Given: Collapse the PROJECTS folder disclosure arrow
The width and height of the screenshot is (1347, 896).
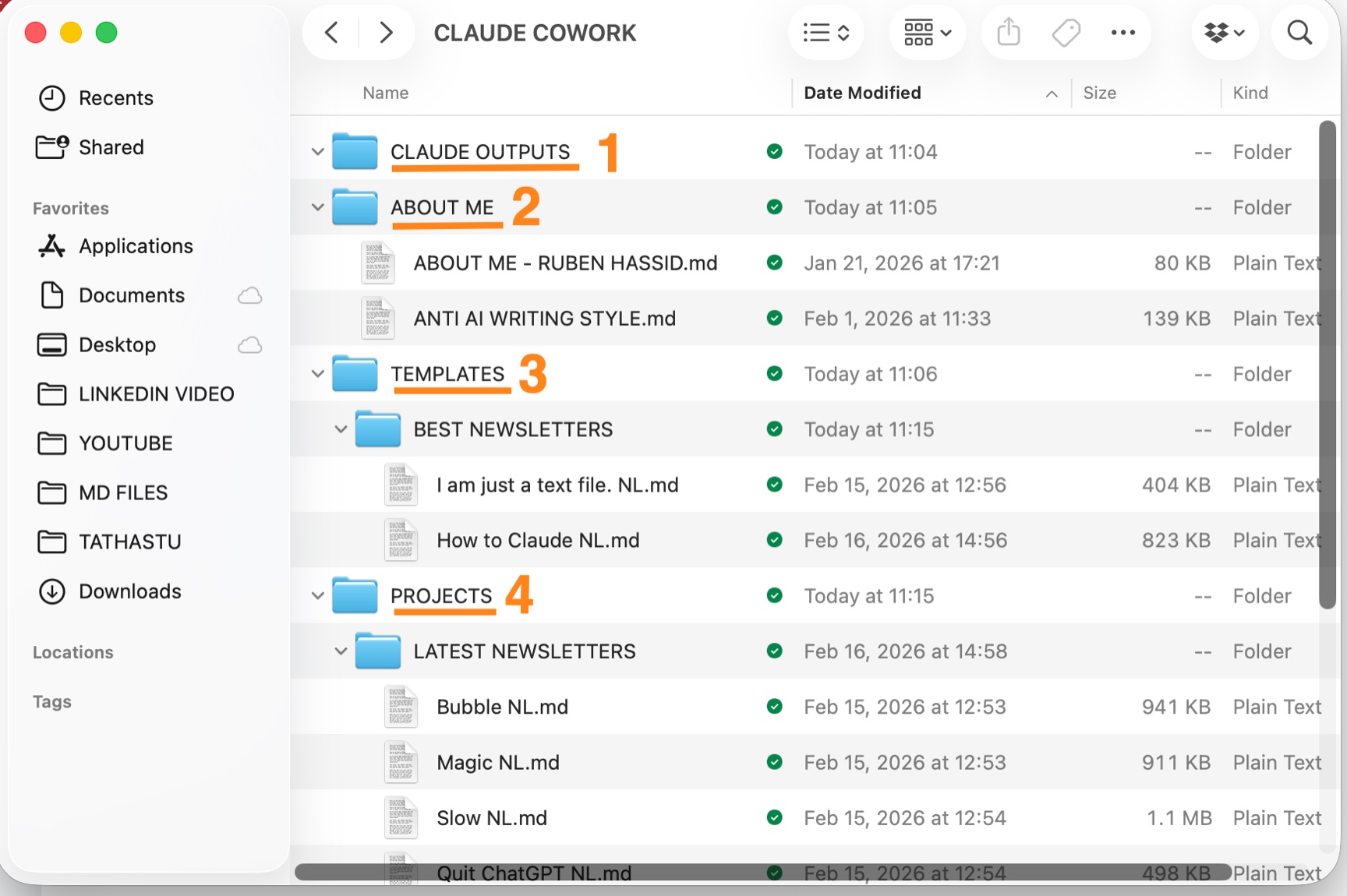Looking at the screenshot, I should pyautogui.click(x=317, y=596).
